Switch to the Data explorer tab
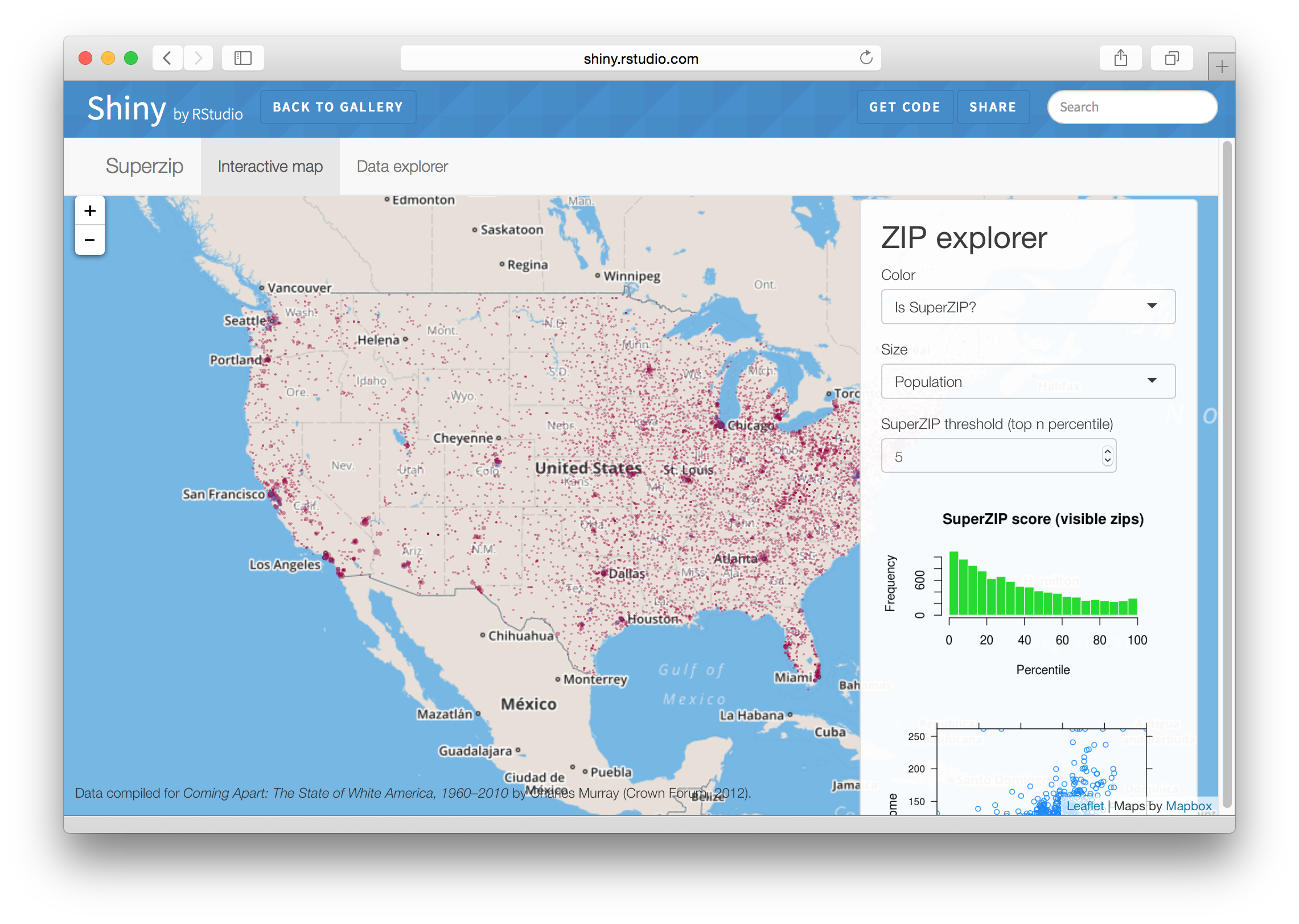The width and height of the screenshot is (1299, 924). (402, 166)
